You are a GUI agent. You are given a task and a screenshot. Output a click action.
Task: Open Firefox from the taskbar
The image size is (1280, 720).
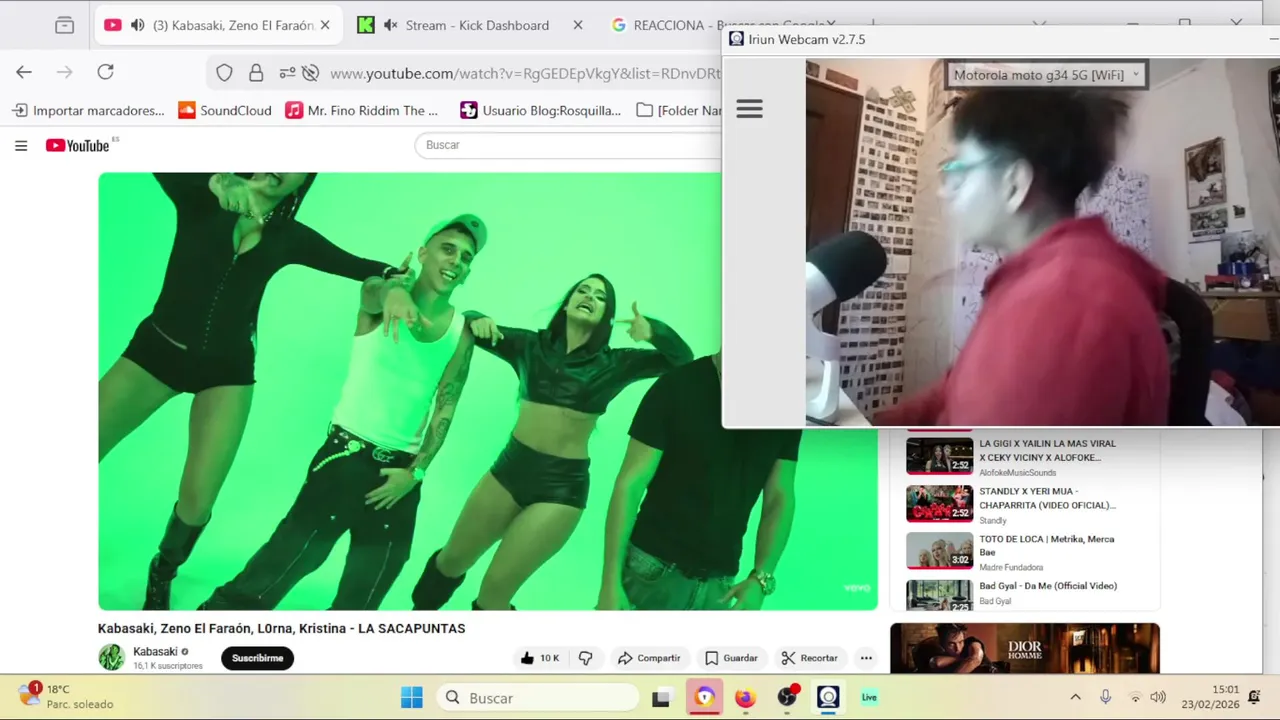(x=745, y=698)
